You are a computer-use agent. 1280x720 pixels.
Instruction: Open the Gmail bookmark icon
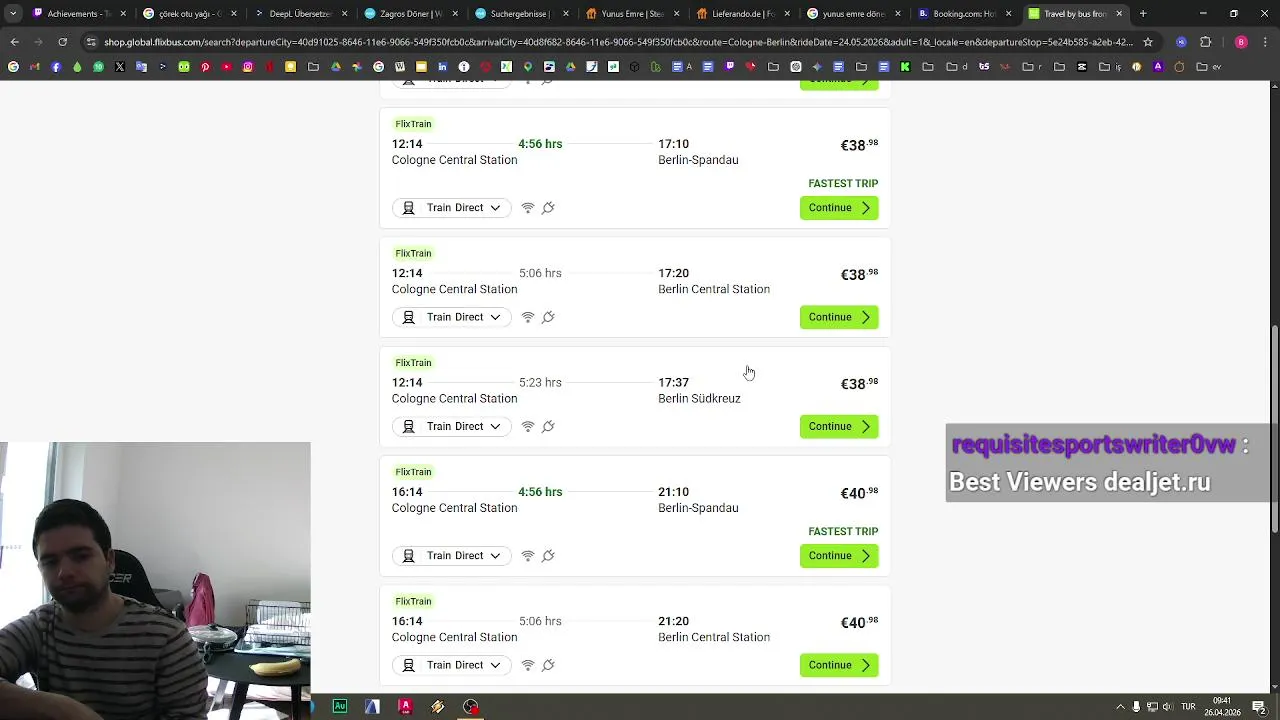click(x=34, y=67)
